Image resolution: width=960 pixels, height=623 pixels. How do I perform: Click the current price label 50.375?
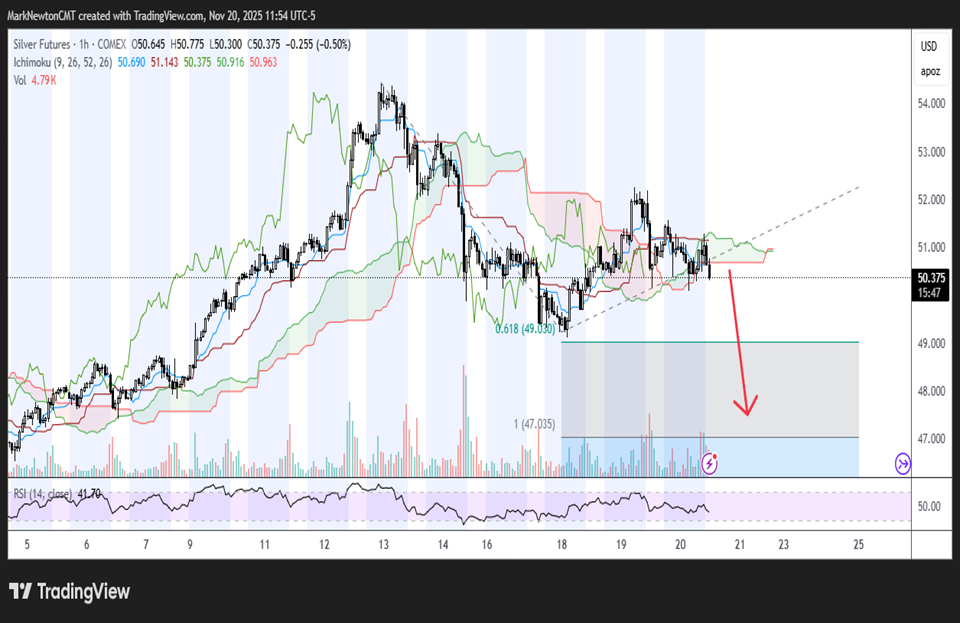[x=931, y=277]
